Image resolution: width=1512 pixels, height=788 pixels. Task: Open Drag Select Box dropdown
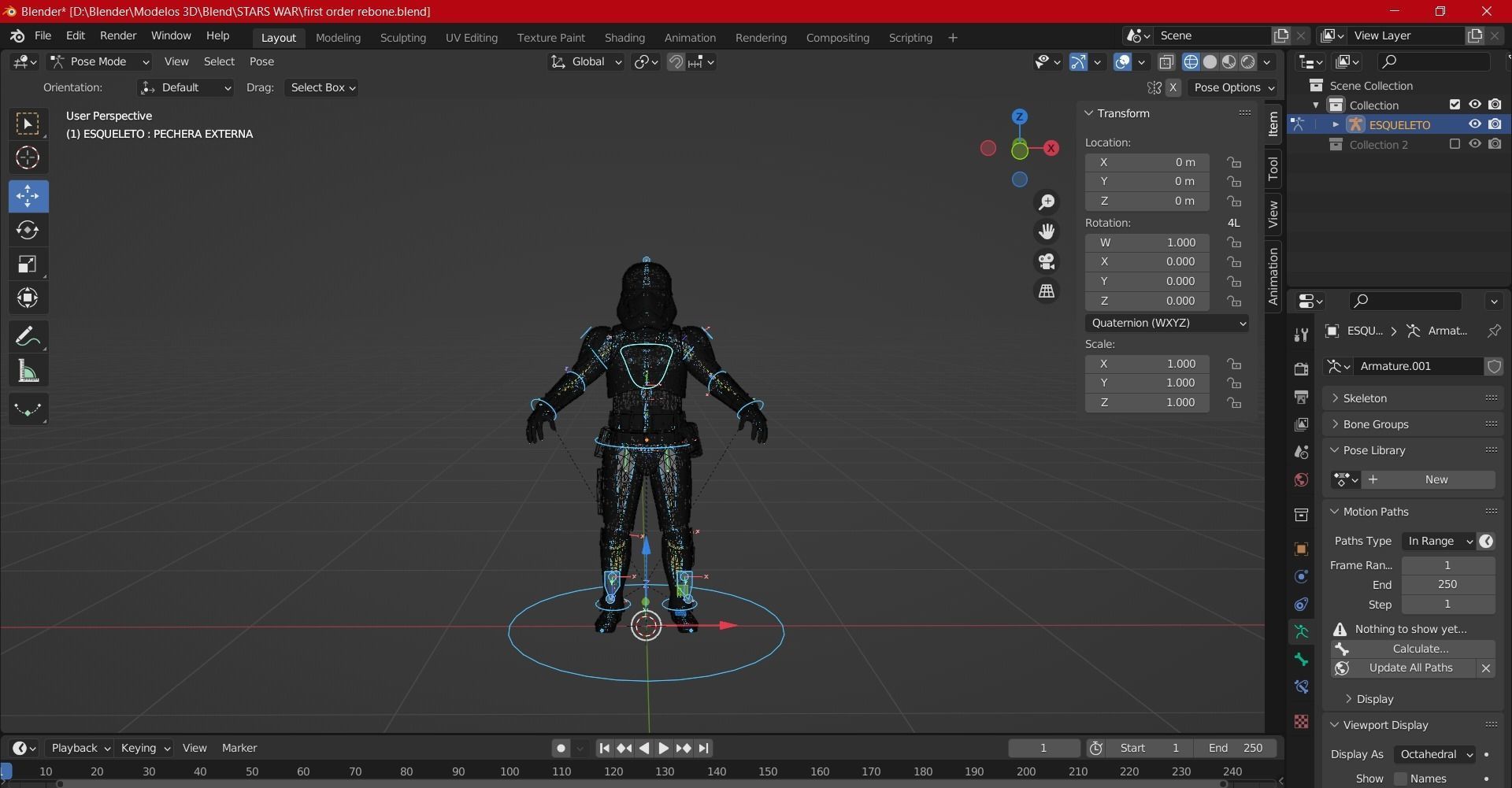point(322,87)
